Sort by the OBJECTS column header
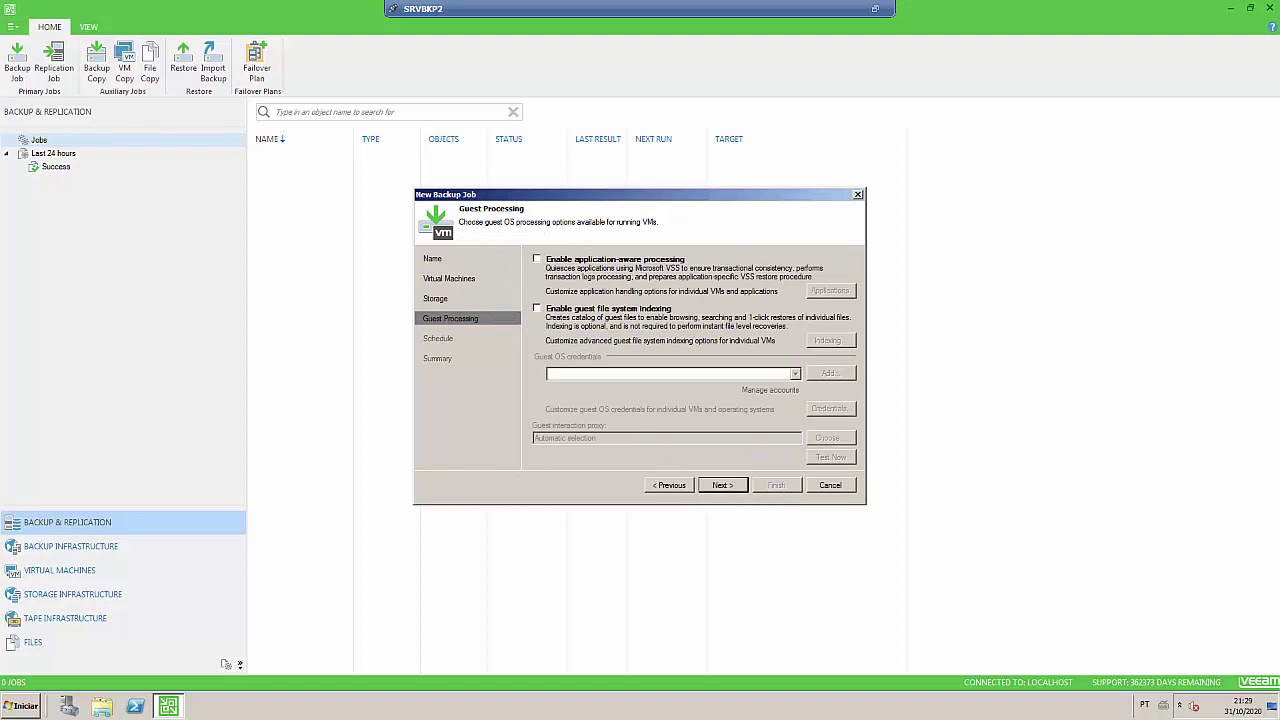1280x720 pixels. point(443,139)
